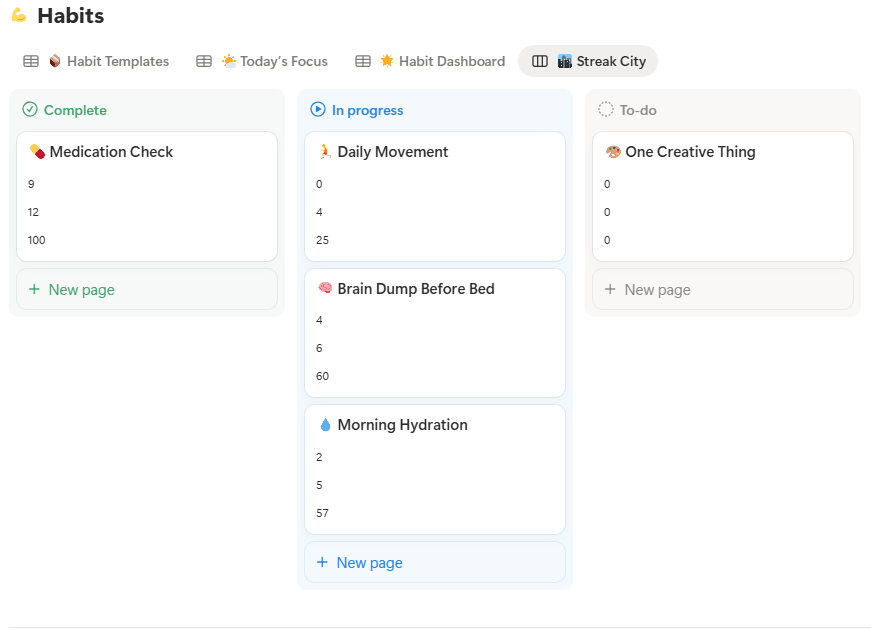Open the Morning Hydration card title
The height and width of the screenshot is (629, 871).
[403, 425]
